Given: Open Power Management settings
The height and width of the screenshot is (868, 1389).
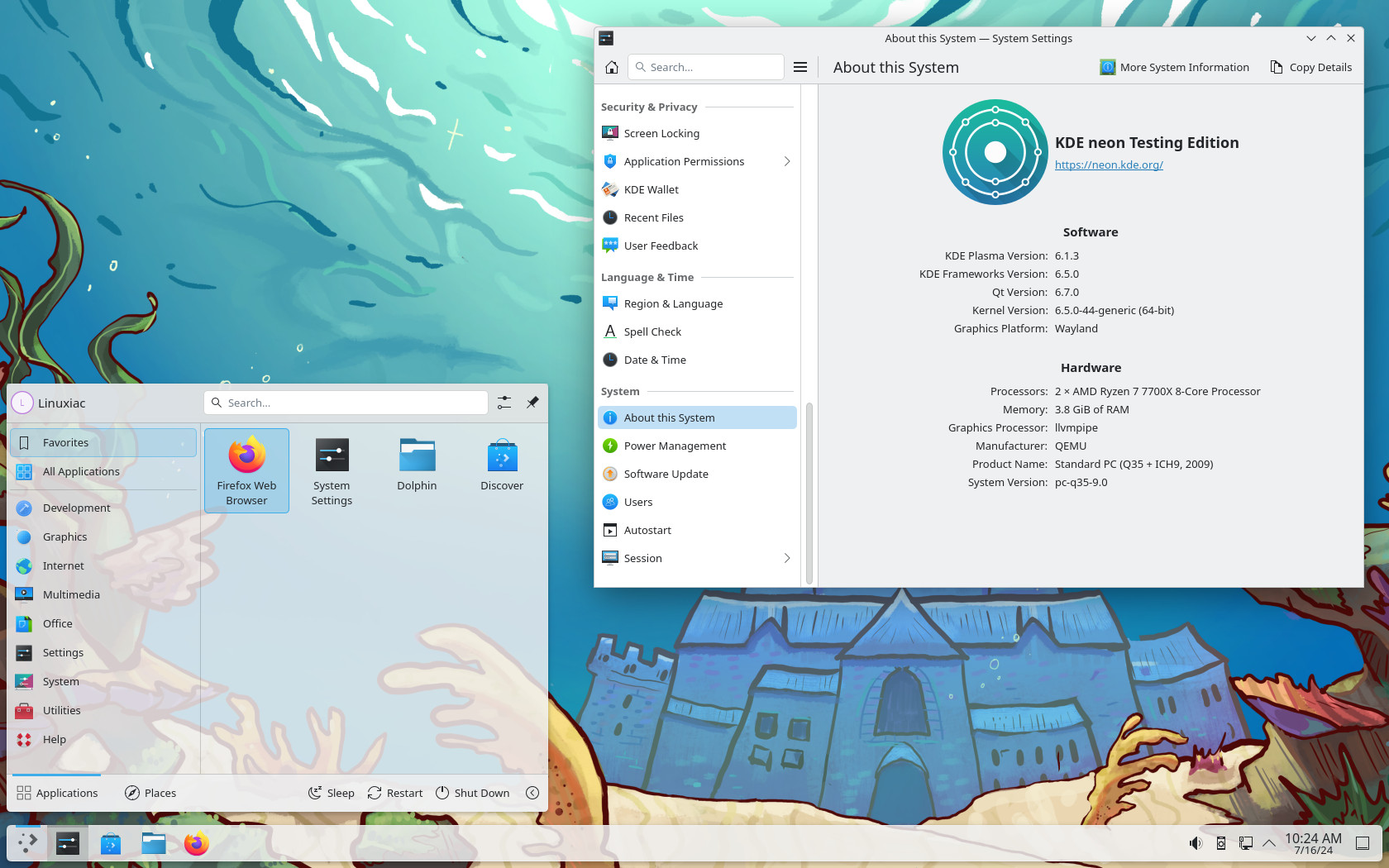Looking at the screenshot, I should [697, 446].
